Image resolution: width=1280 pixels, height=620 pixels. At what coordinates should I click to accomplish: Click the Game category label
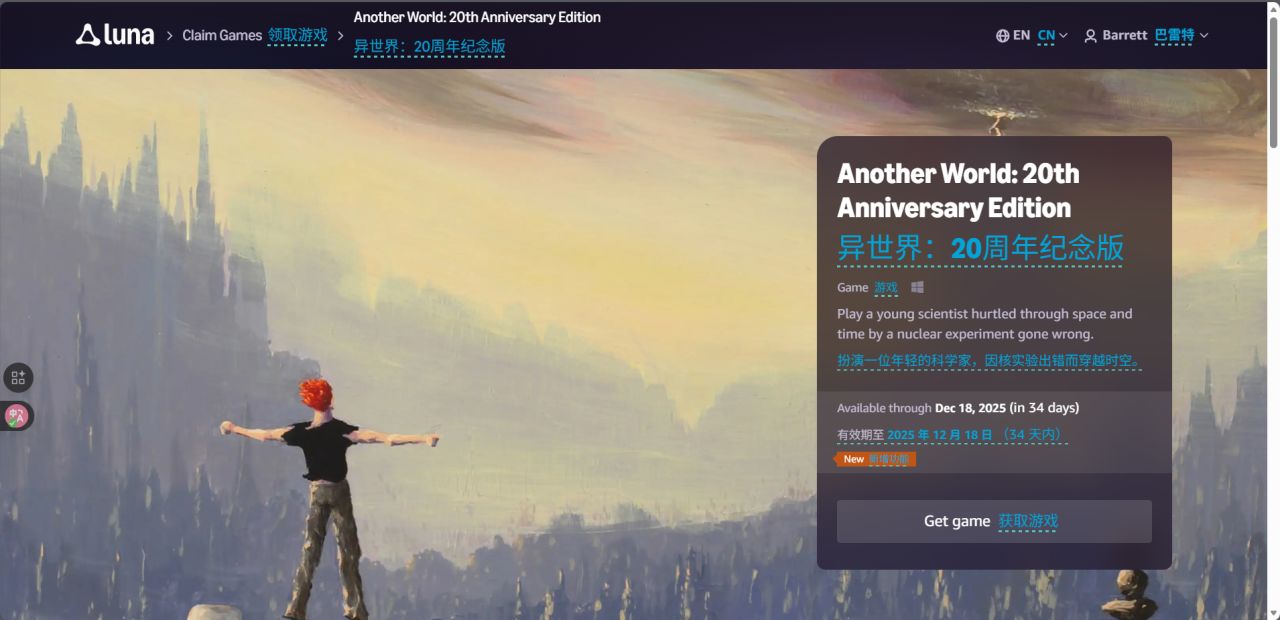coord(853,288)
